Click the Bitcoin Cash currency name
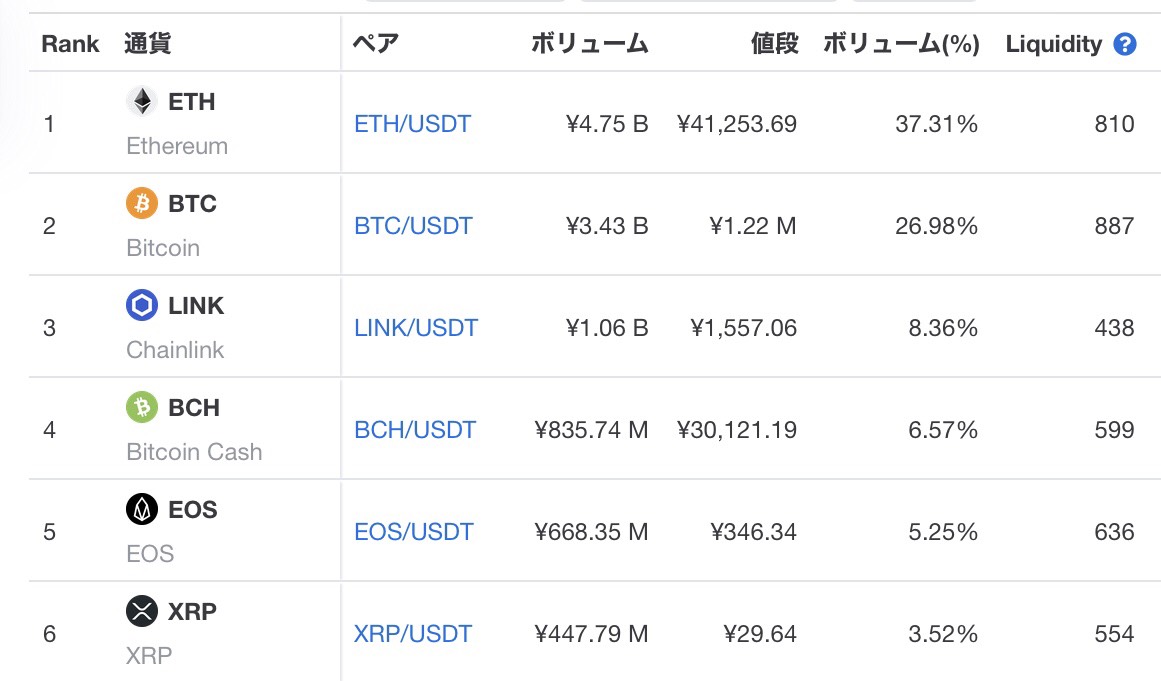 tap(194, 452)
